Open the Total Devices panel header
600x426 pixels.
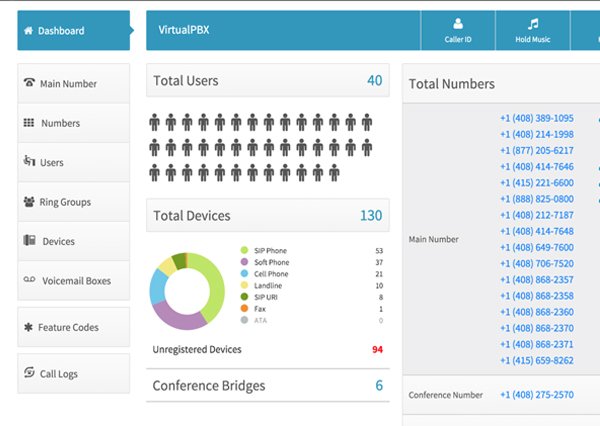click(x=268, y=215)
